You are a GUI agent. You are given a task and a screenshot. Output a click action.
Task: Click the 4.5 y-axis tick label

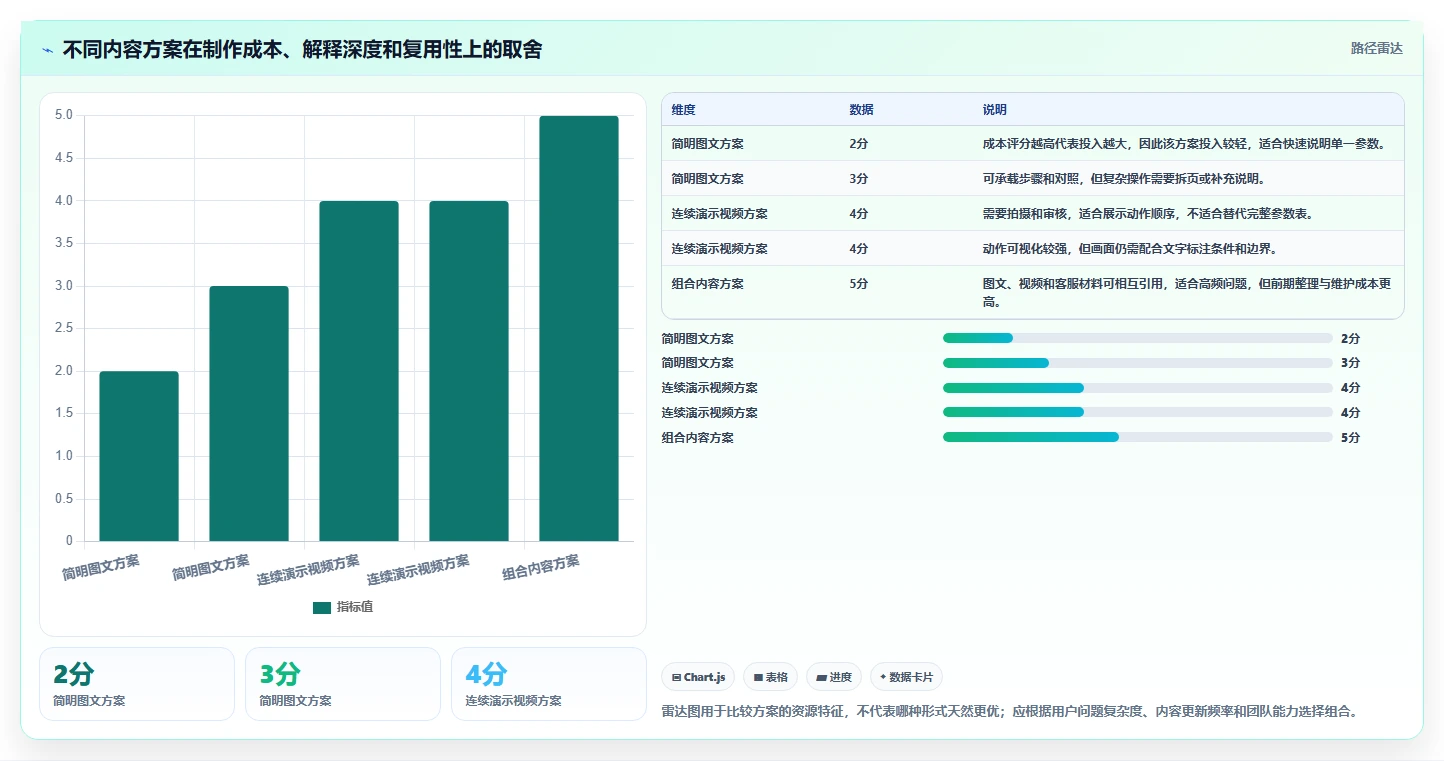(63, 158)
